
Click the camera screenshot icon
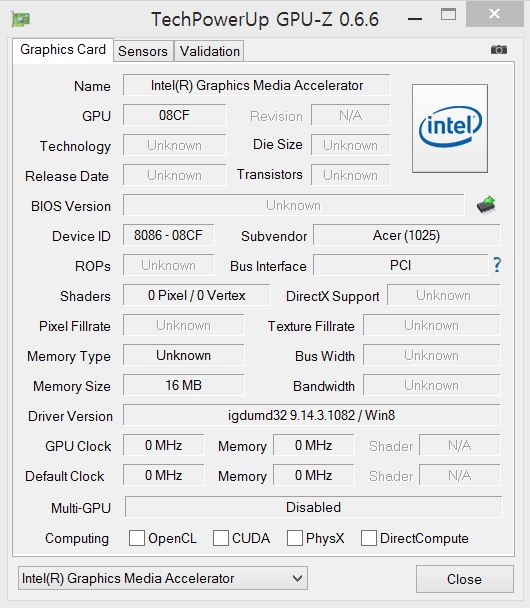(x=499, y=50)
